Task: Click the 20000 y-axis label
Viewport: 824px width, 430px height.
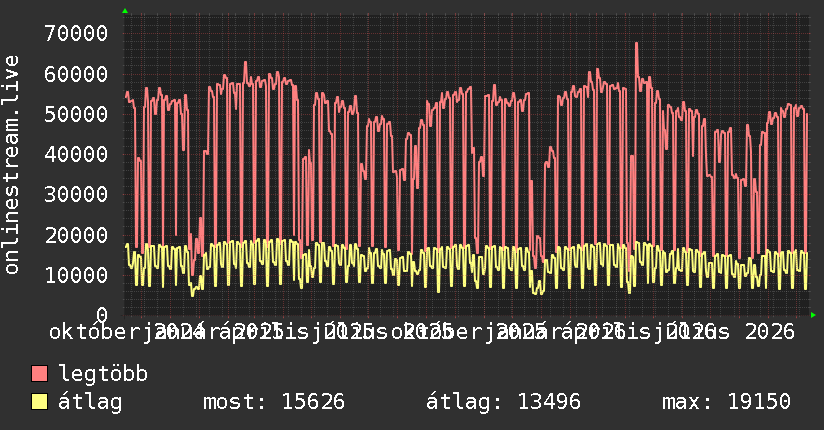Action: pyautogui.click(x=76, y=235)
